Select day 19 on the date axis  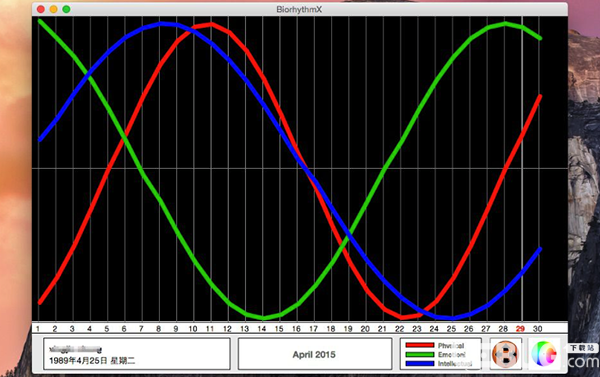pos(348,329)
